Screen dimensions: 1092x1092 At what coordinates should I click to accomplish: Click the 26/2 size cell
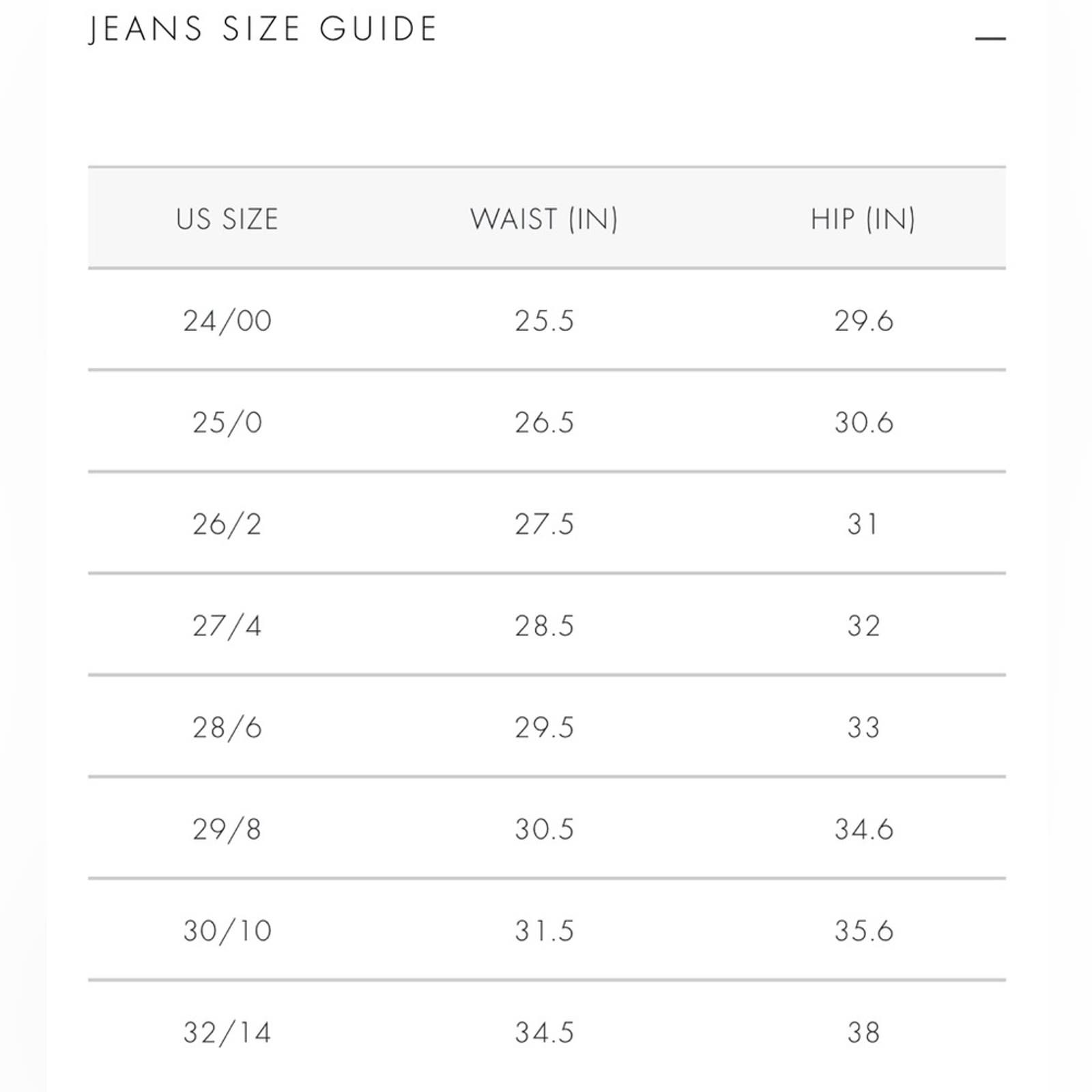[227, 524]
